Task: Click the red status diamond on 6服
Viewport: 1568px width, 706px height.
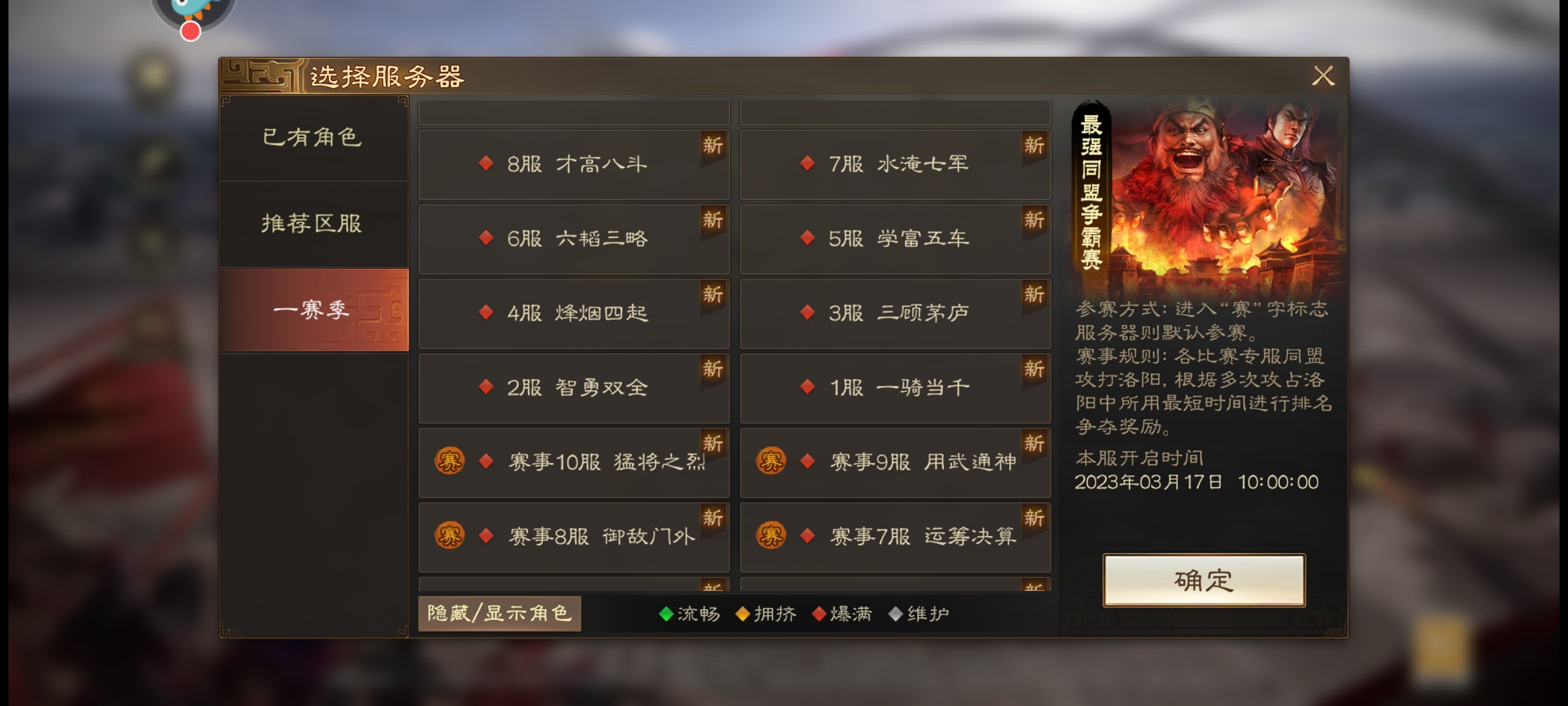Action: 485,238
